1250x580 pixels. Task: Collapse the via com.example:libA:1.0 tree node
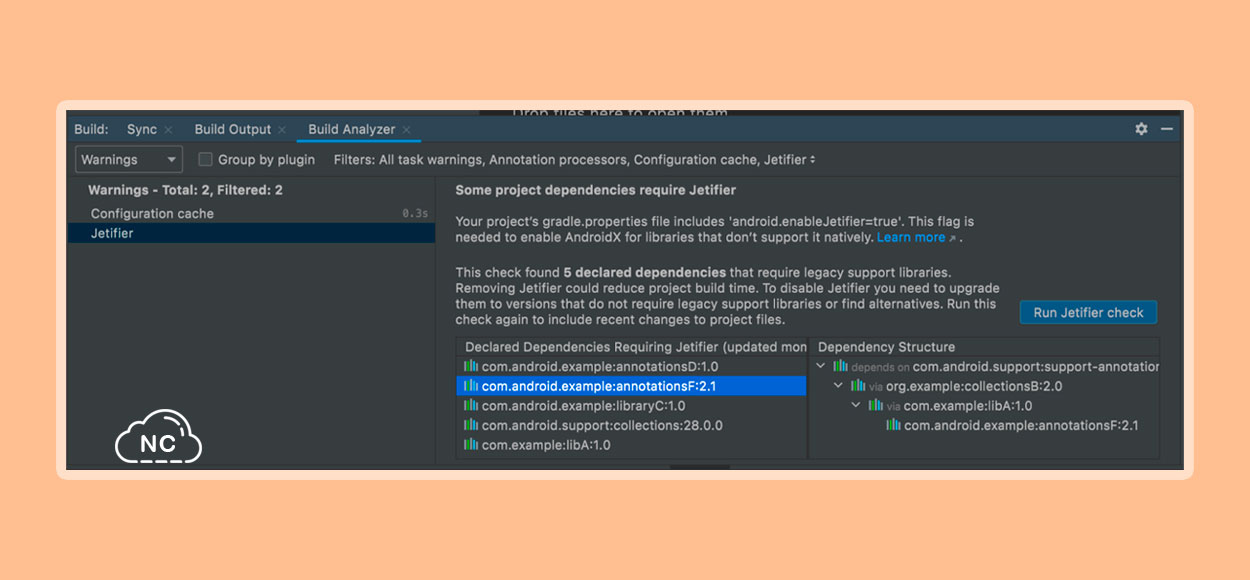point(856,406)
